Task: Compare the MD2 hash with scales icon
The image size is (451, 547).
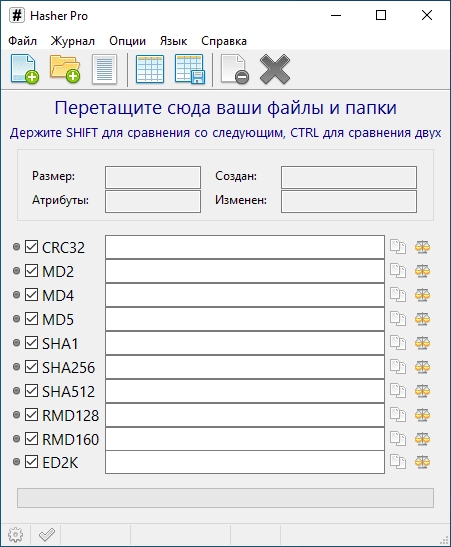Action: click(x=422, y=271)
